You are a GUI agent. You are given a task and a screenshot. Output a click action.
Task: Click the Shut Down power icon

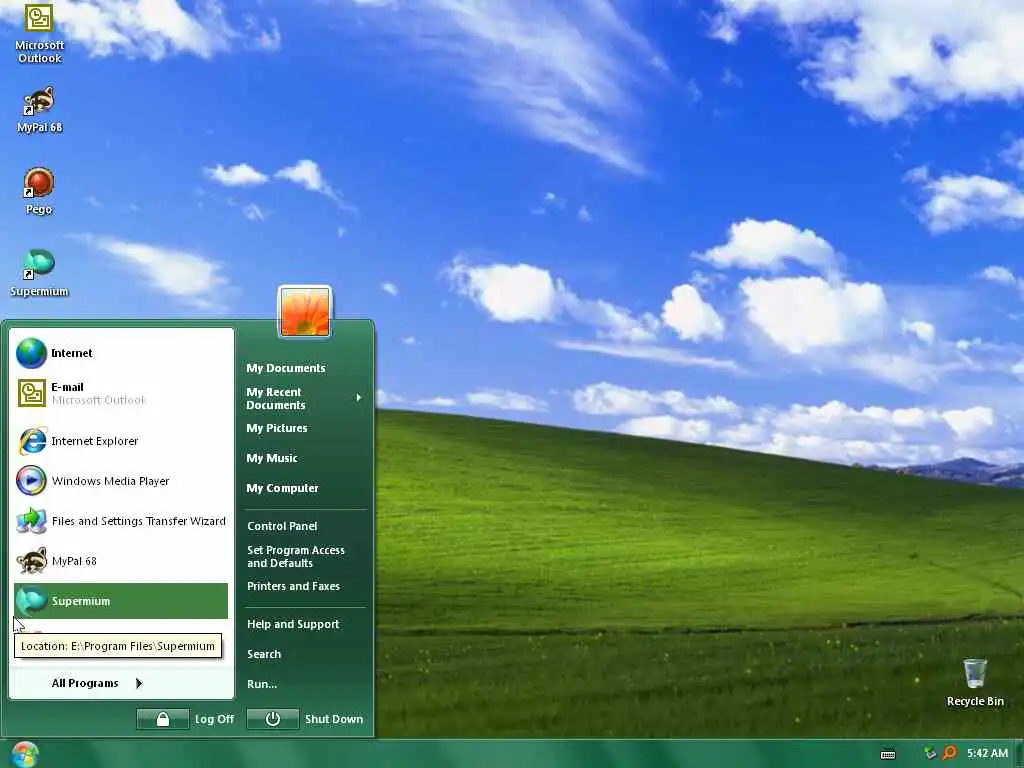point(273,719)
